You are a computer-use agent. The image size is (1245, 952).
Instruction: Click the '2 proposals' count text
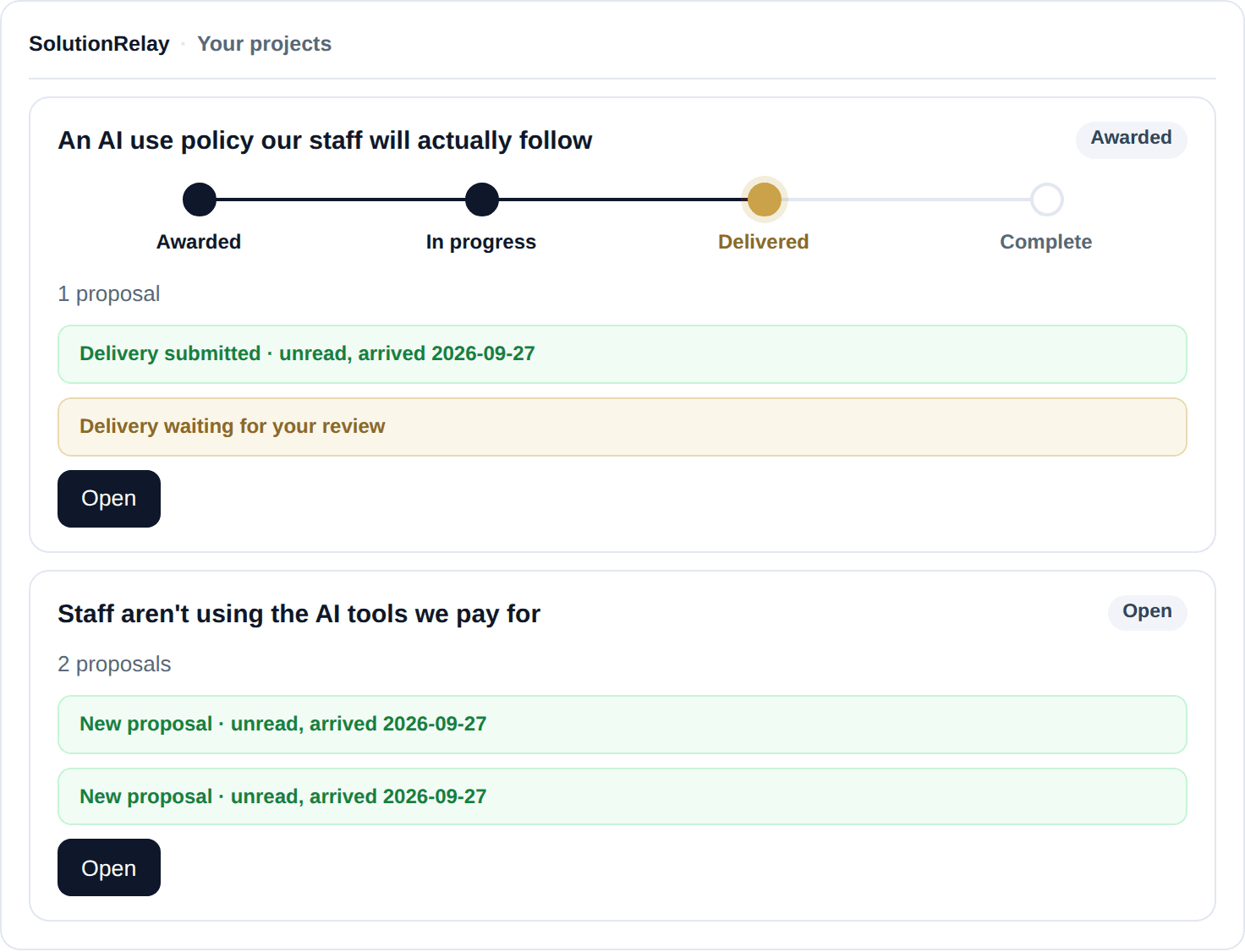click(114, 665)
